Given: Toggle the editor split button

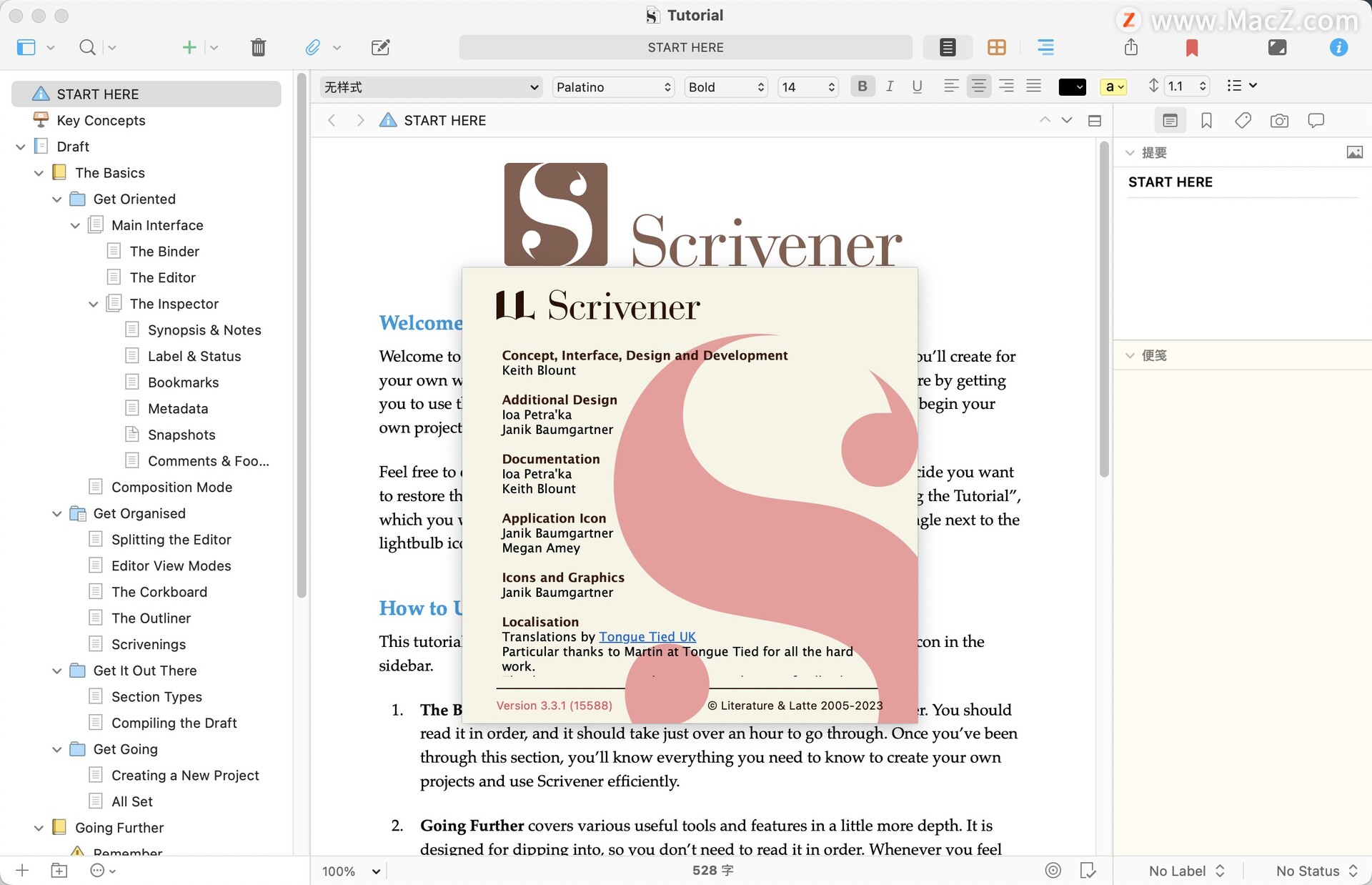Looking at the screenshot, I should click(1094, 121).
